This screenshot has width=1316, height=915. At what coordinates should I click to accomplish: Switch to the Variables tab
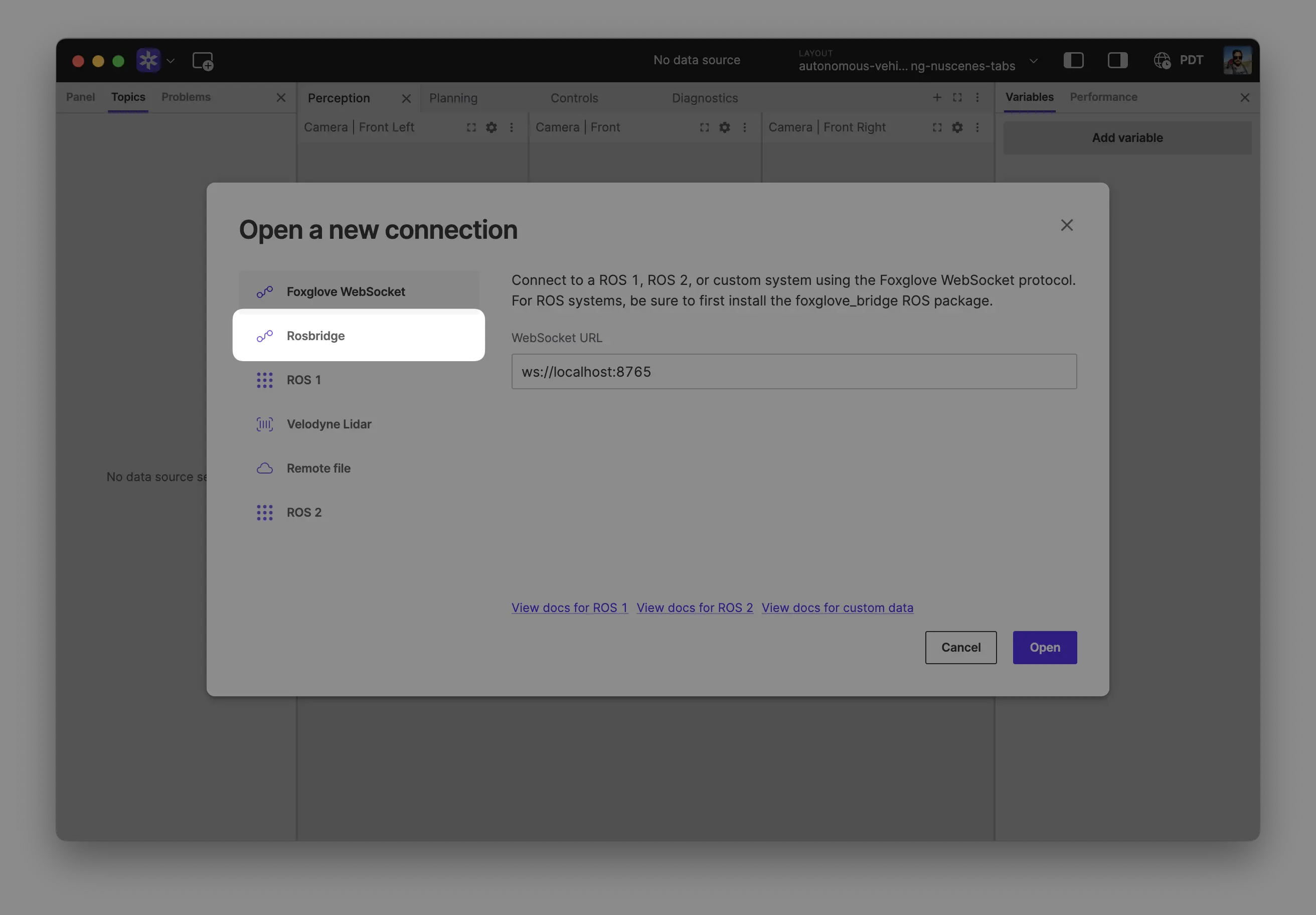pyautogui.click(x=1030, y=97)
